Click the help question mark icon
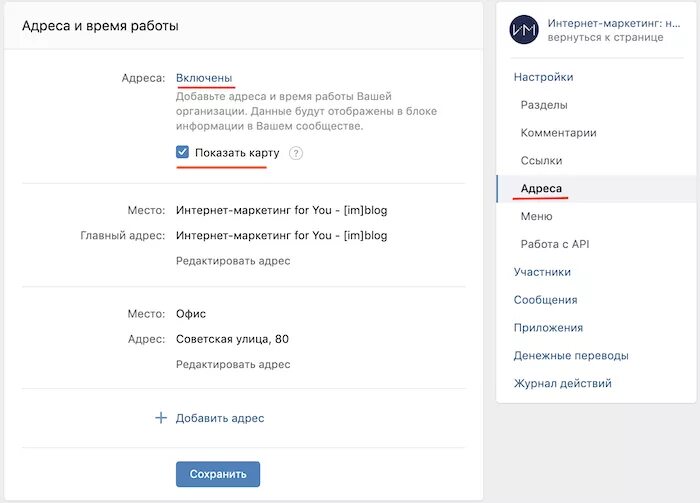The width and height of the screenshot is (700, 503). click(296, 153)
